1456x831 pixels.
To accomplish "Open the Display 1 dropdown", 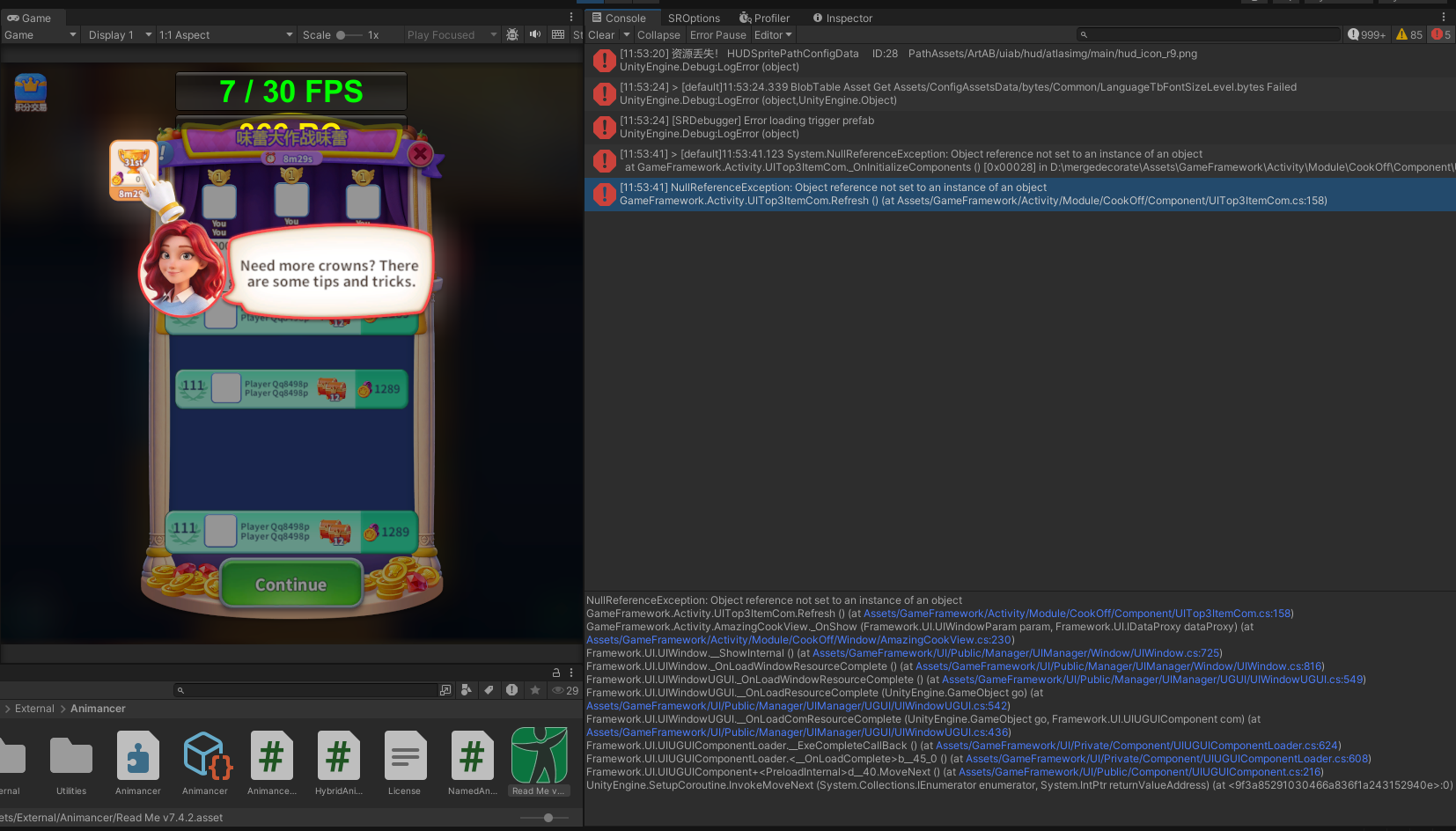I will coord(120,35).
